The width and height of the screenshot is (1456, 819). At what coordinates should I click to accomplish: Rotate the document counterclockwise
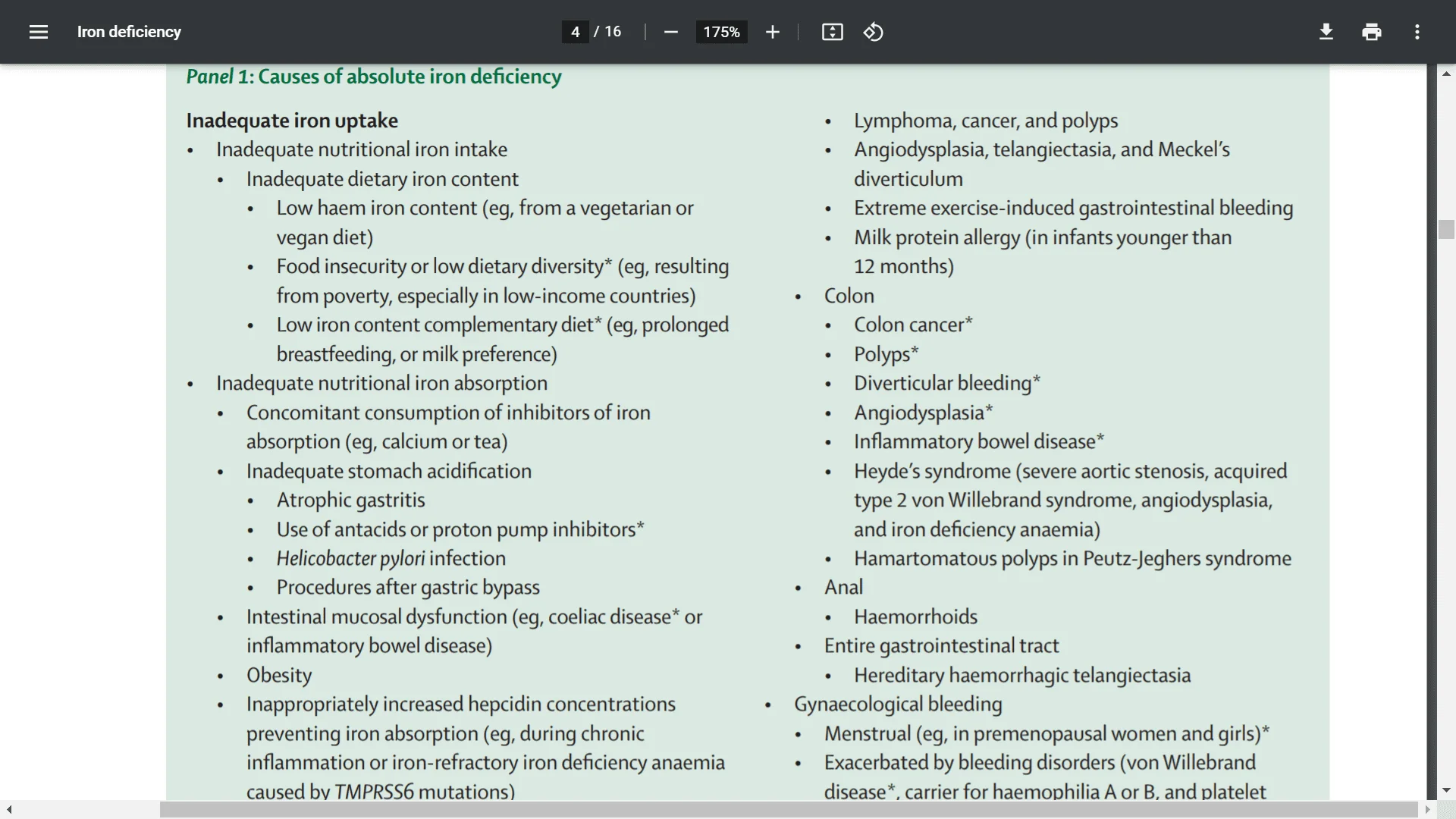[x=873, y=32]
